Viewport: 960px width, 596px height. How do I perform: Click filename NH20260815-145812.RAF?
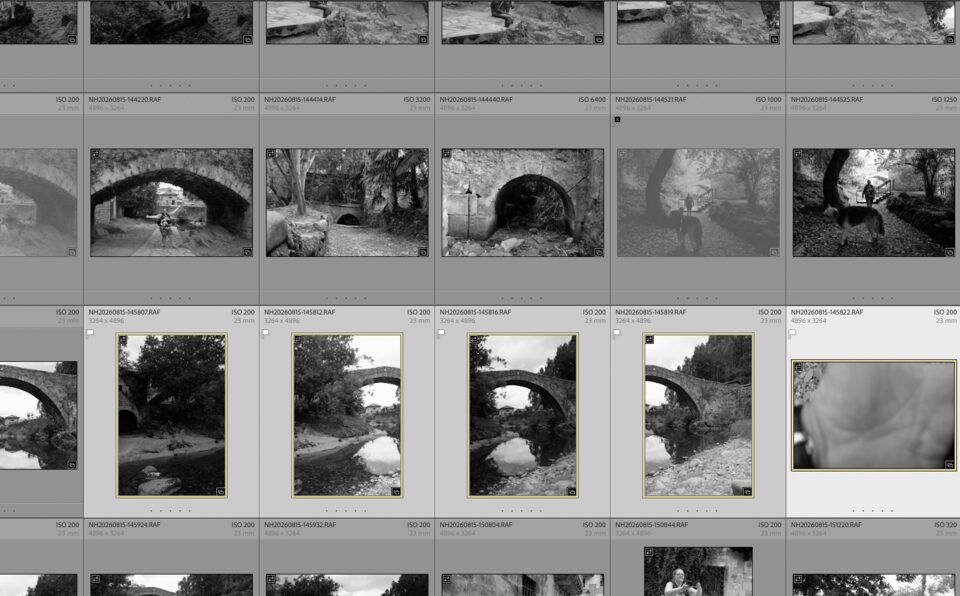[299, 312]
